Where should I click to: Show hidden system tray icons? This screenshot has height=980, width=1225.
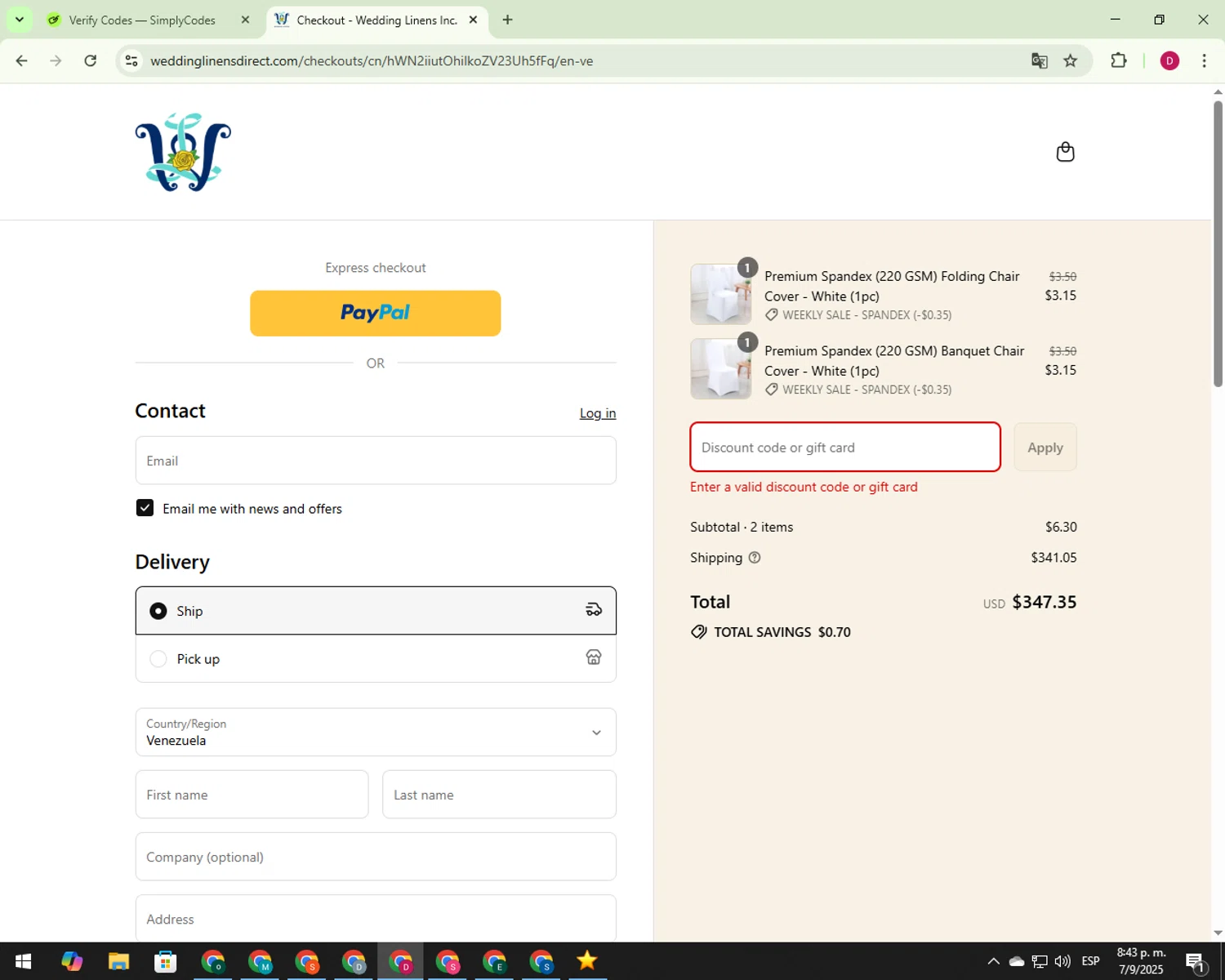(x=993, y=961)
